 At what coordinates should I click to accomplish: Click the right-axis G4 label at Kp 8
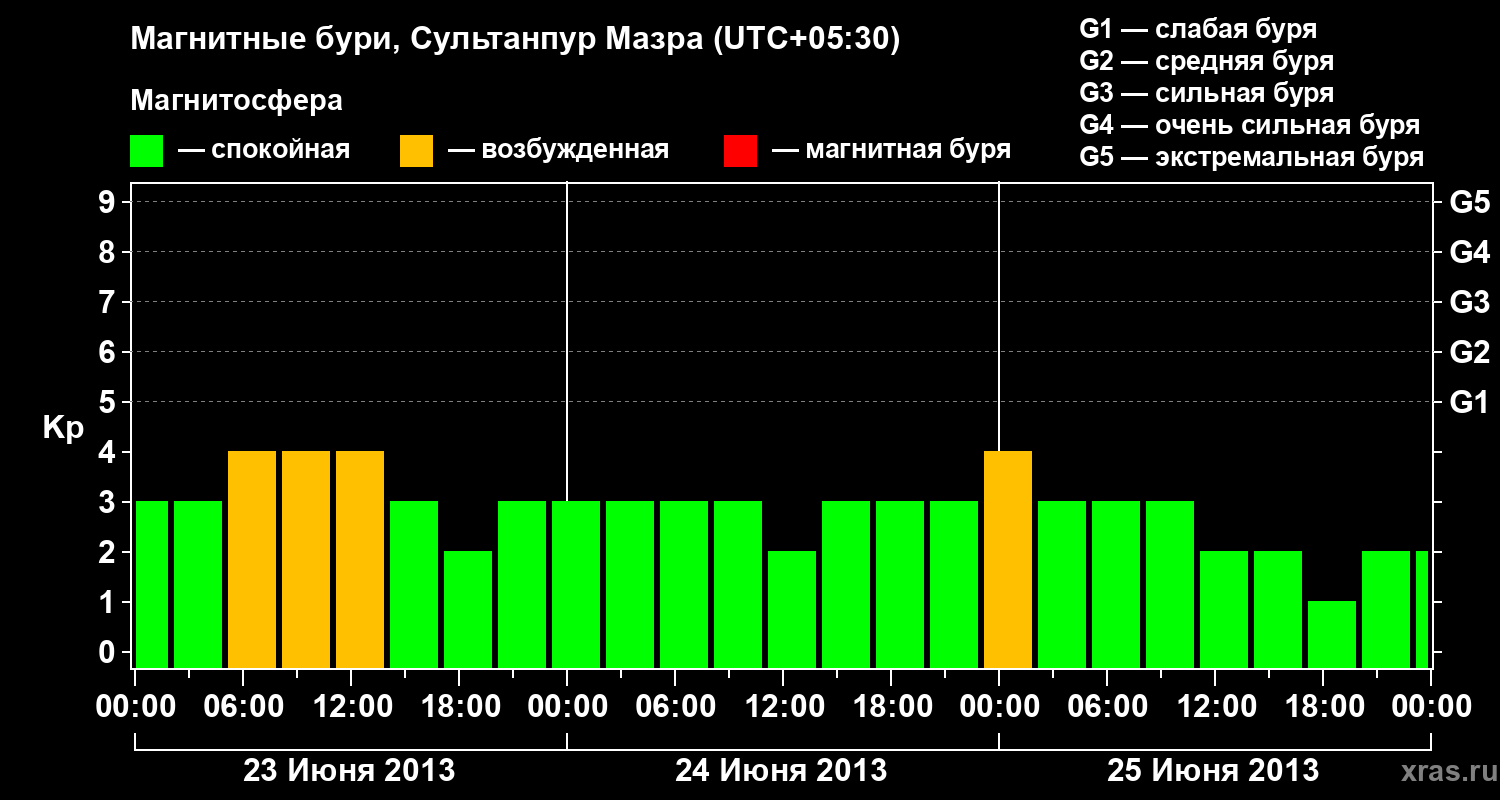pos(1469,252)
